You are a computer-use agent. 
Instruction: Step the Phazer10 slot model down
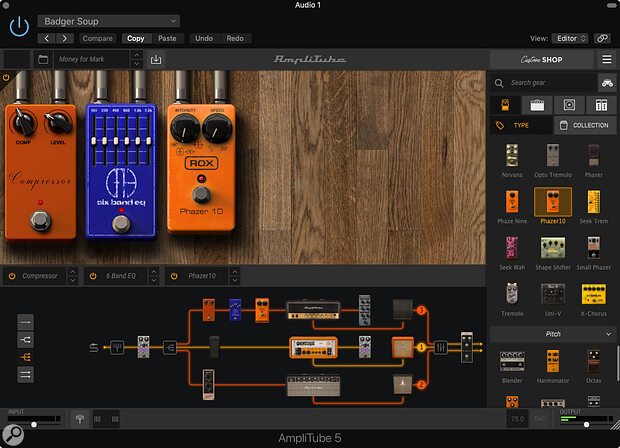click(x=235, y=280)
